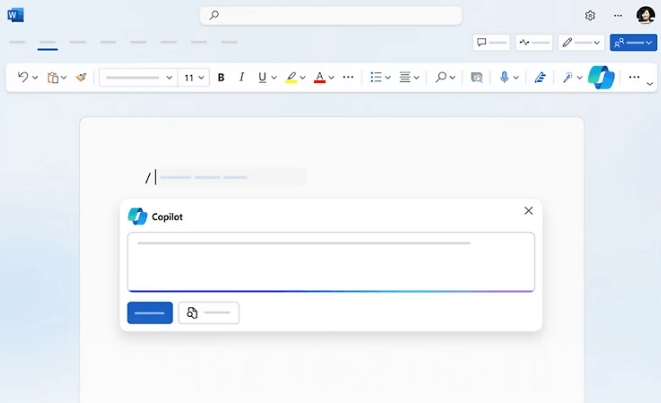This screenshot has width=661, height=403.
Task: Open Settings gear icon
Action: pos(590,15)
